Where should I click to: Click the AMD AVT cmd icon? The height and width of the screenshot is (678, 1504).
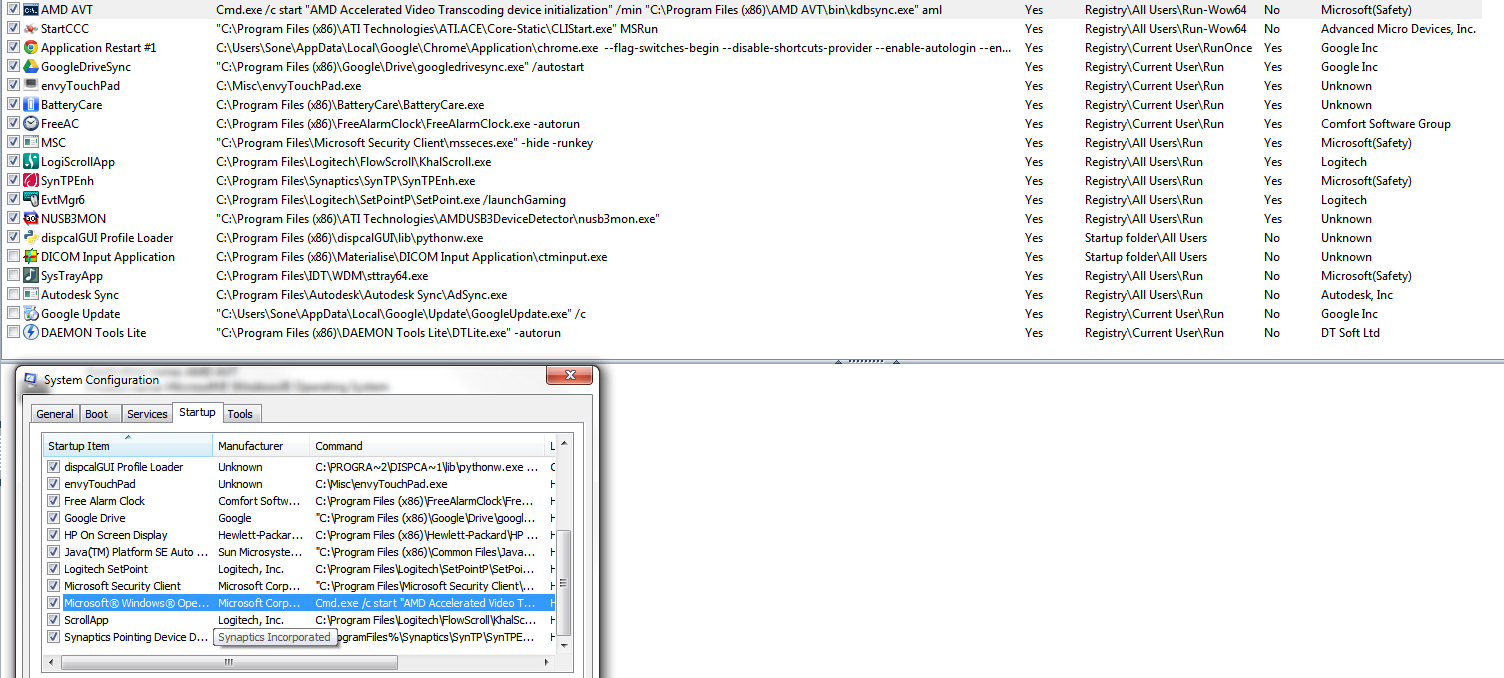click(31, 10)
